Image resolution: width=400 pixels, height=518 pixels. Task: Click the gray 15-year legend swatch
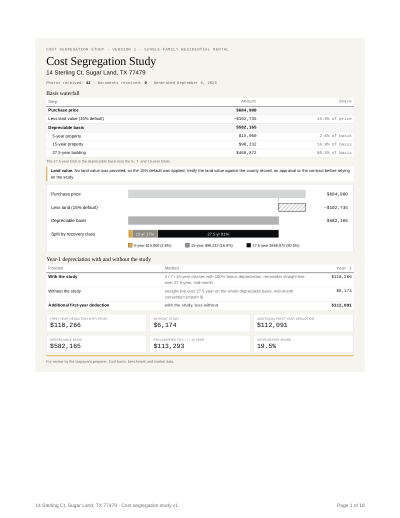tap(187, 245)
